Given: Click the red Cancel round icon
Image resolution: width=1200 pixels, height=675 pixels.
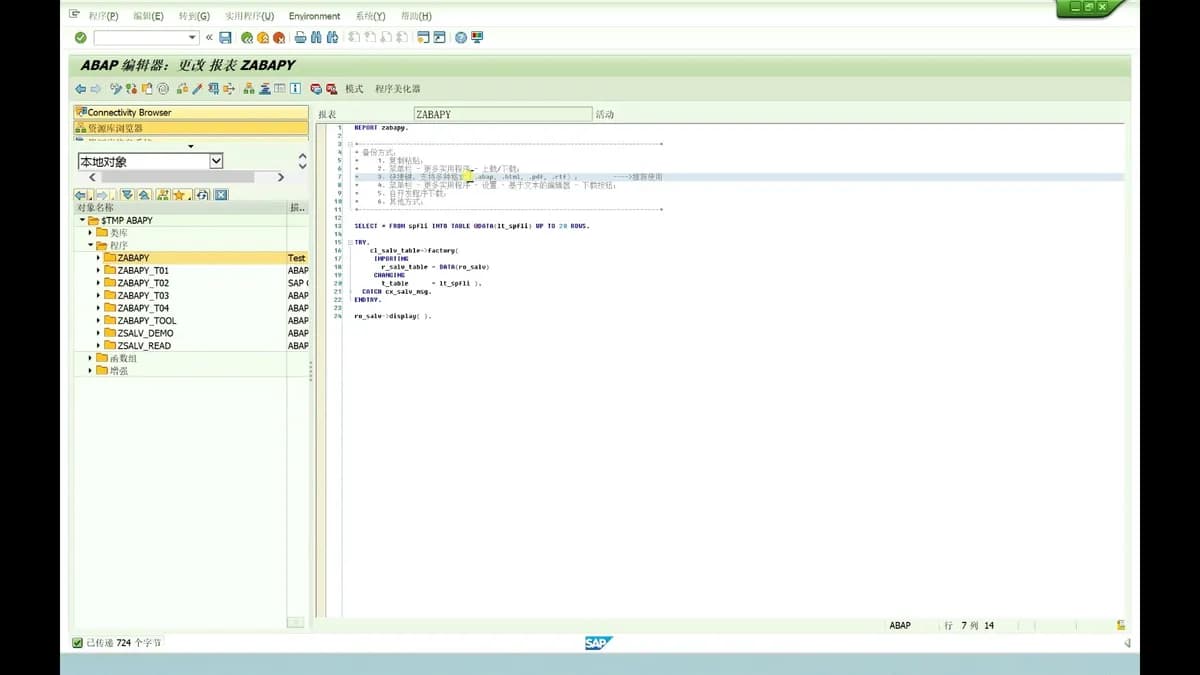Looking at the screenshot, I should coord(279,37).
